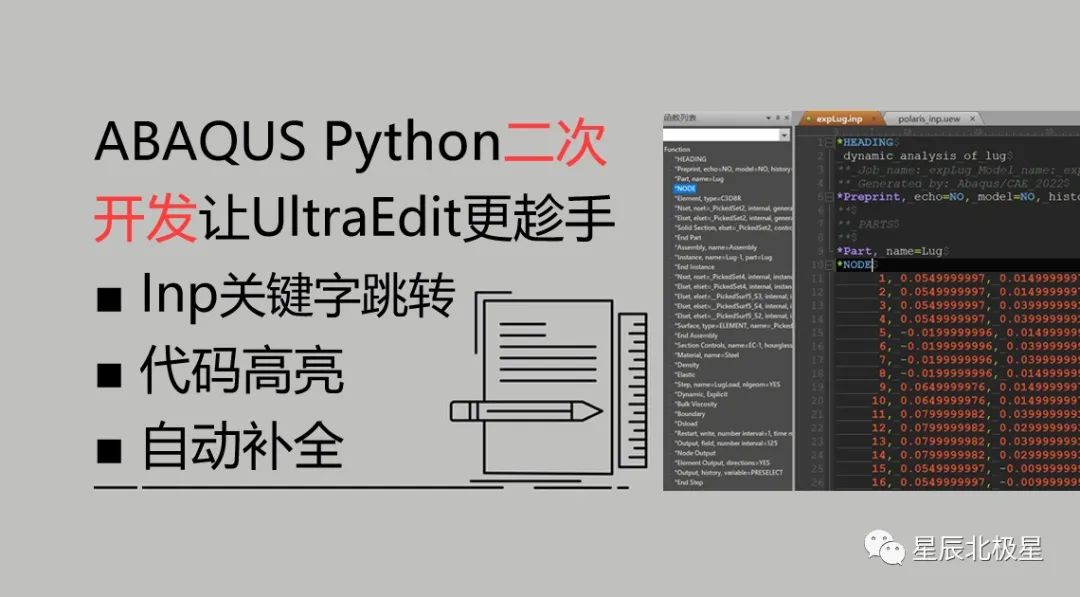Pin the function list panel
1080x597 pixels.
pyautogui.click(x=778, y=118)
